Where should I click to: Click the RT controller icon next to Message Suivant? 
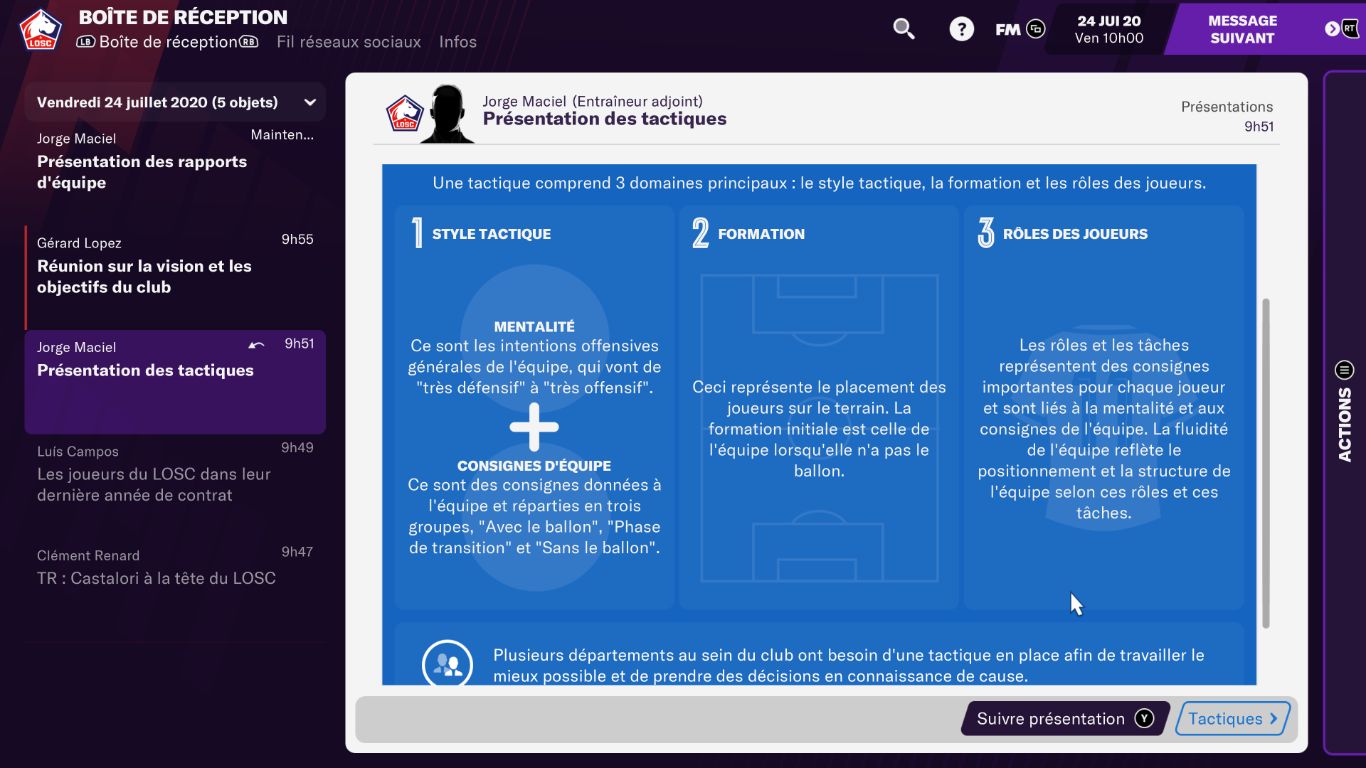[x=1350, y=29]
